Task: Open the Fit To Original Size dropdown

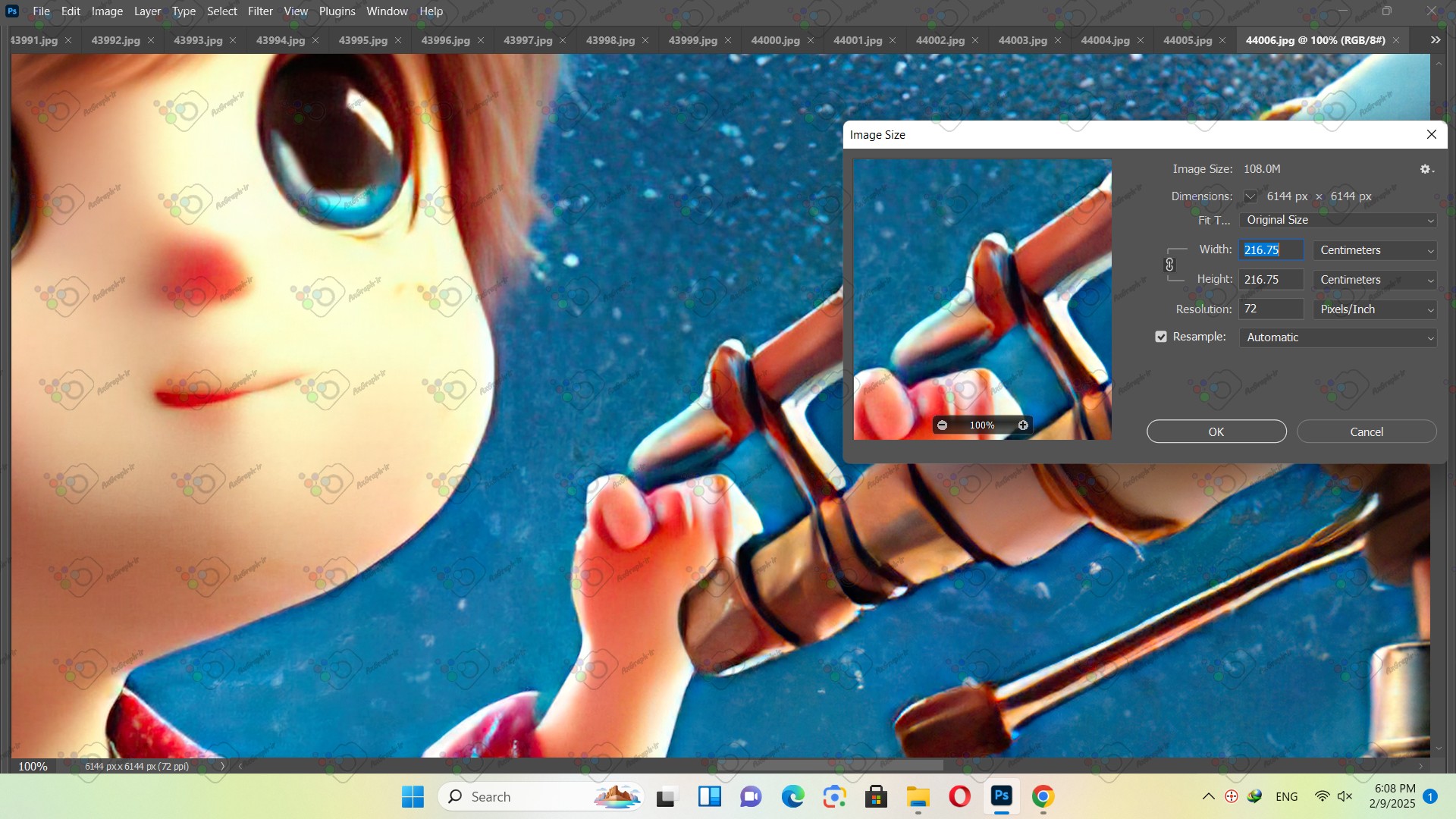Action: [x=1338, y=221]
